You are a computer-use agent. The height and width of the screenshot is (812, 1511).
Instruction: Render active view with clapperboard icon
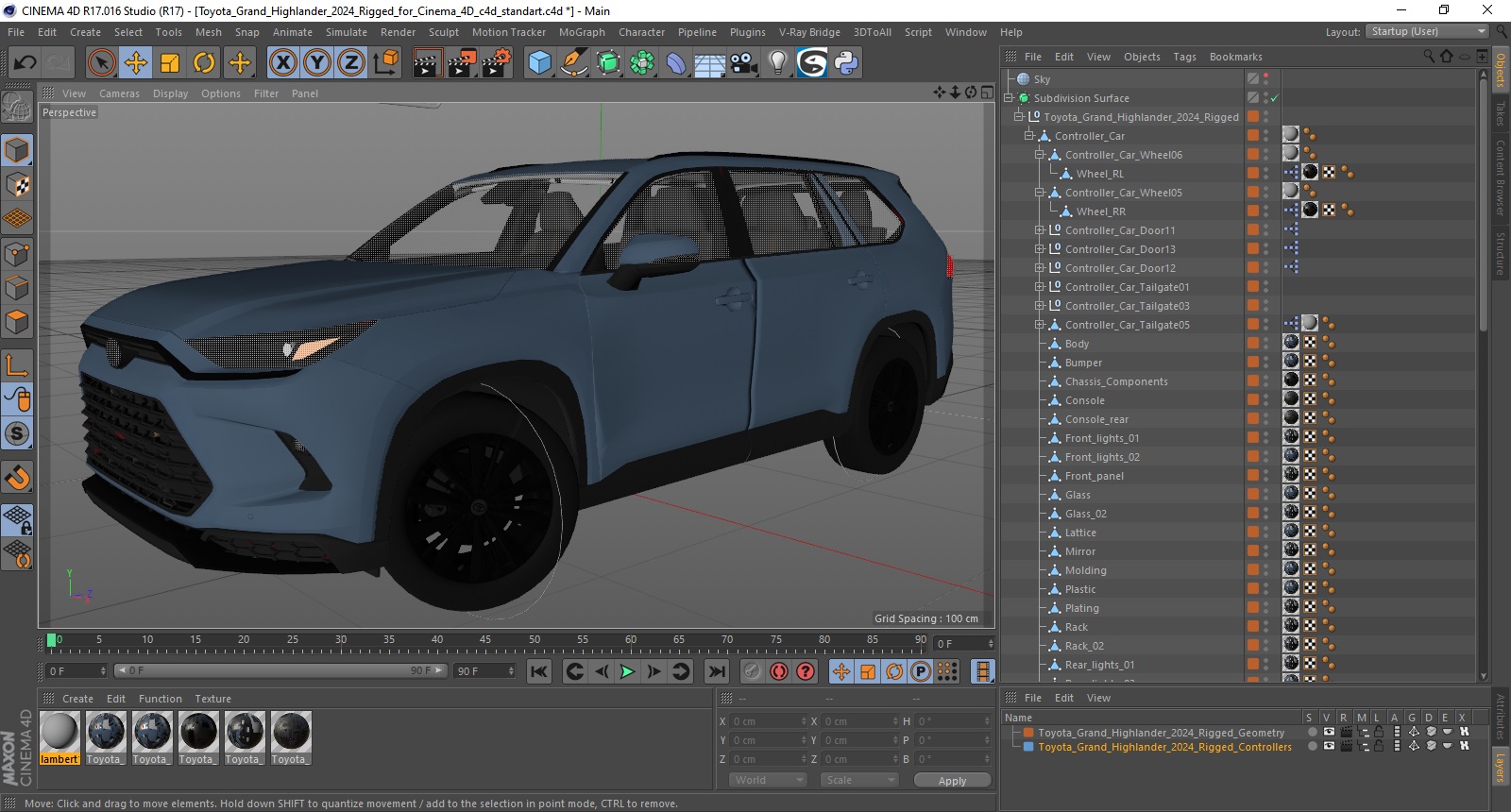427,63
